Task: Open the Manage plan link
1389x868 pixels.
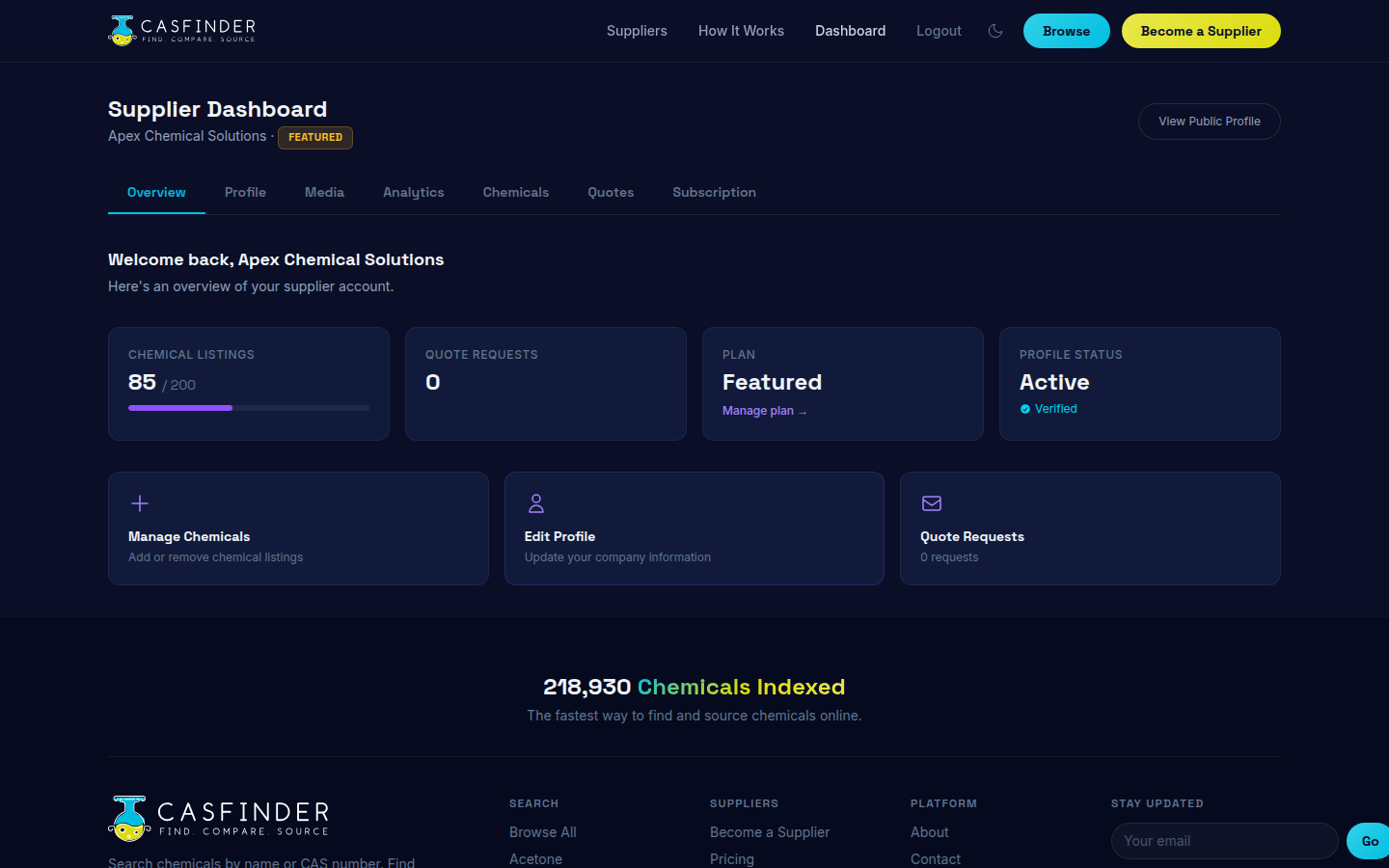Action: click(x=764, y=410)
